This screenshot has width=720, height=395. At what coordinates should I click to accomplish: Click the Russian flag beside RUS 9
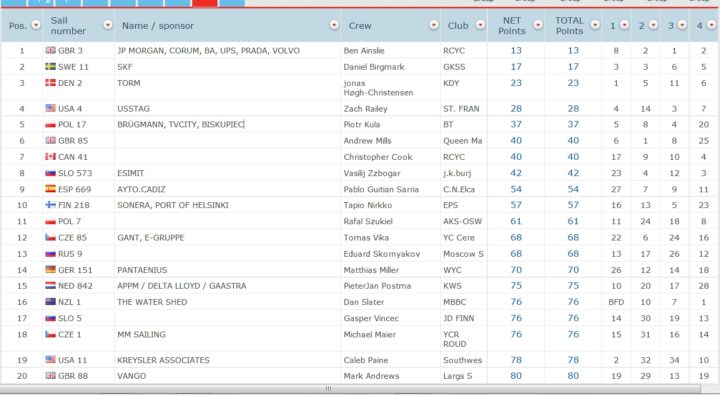click(x=51, y=254)
